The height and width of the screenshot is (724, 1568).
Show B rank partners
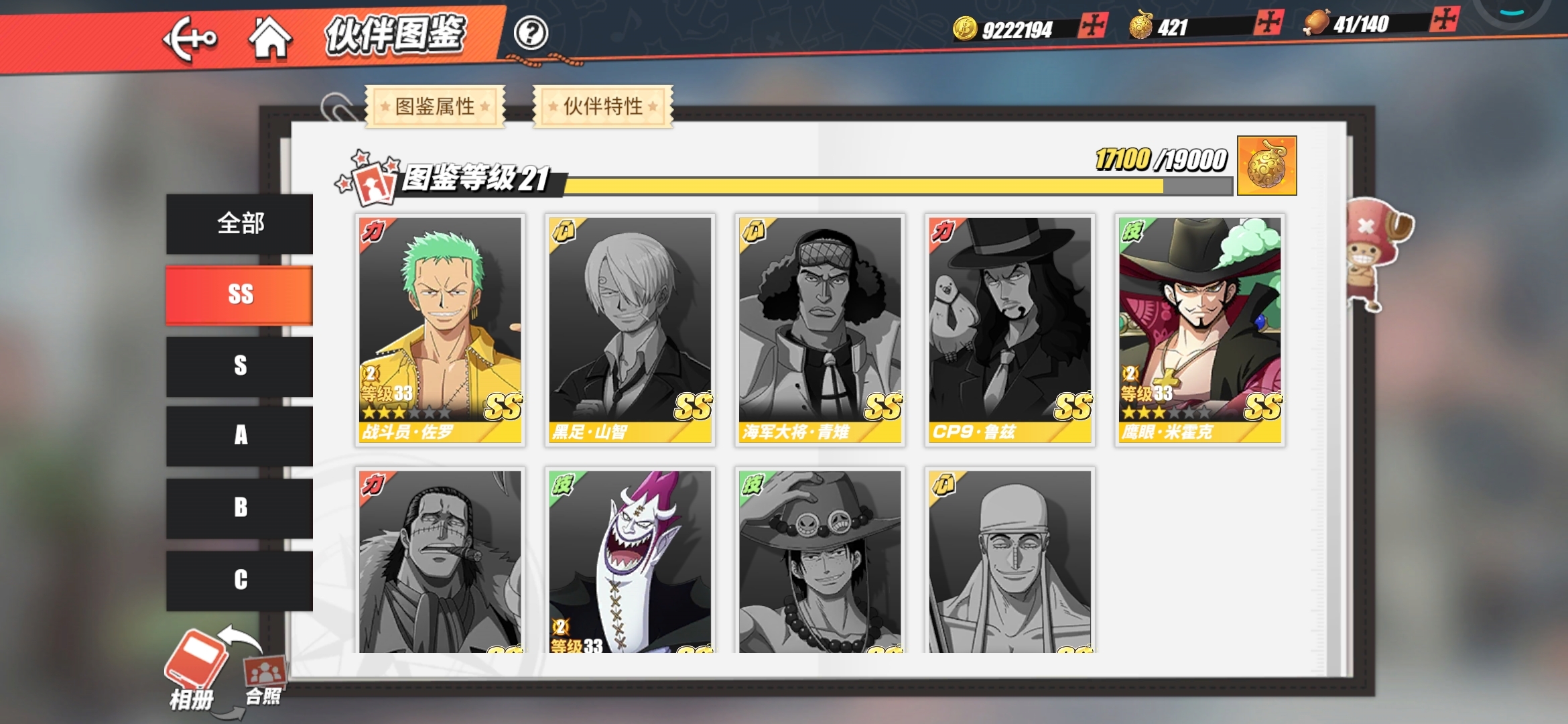pos(240,508)
